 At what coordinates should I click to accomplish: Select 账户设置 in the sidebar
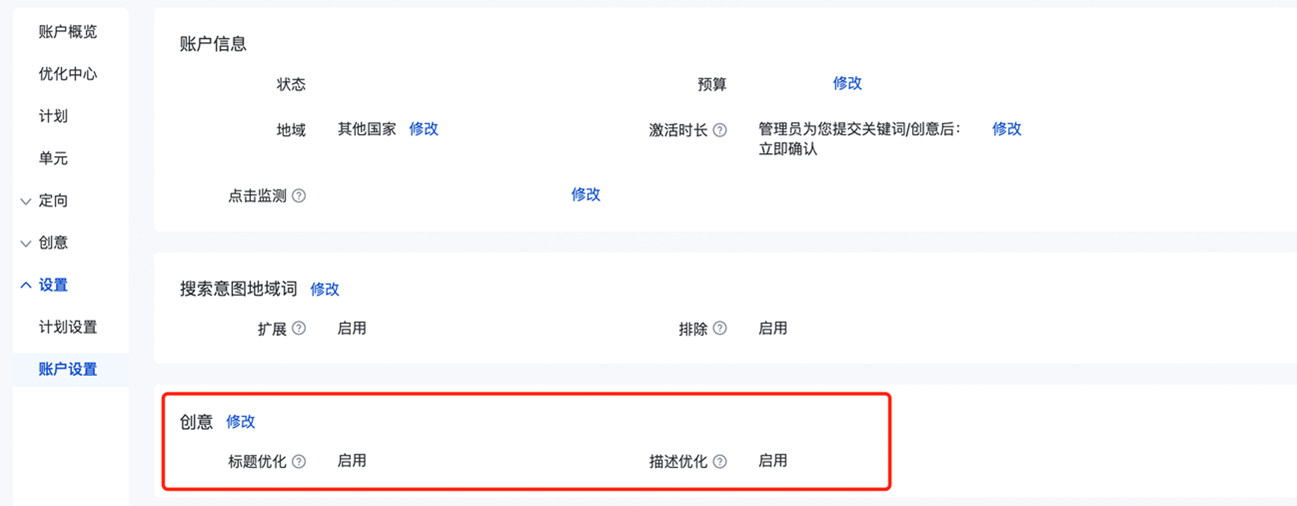click(68, 369)
